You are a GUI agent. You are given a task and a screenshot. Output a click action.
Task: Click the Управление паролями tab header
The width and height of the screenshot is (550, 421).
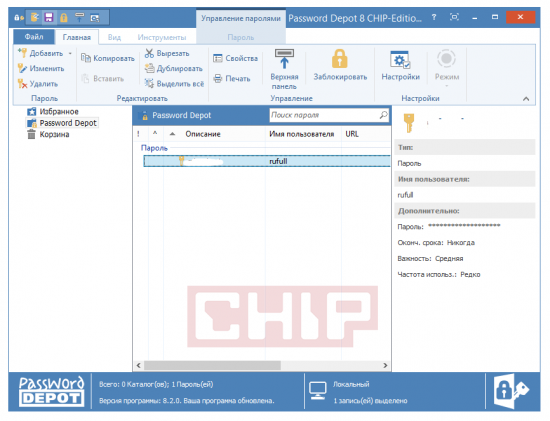click(x=241, y=18)
